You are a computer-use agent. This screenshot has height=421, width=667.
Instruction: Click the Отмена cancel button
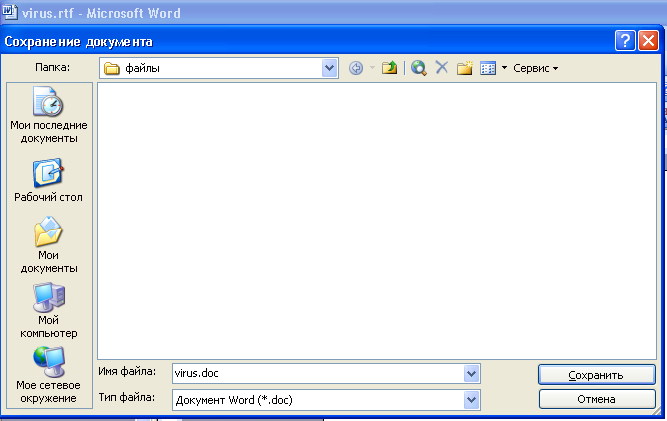pyautogui.click(x=596, y=399)
